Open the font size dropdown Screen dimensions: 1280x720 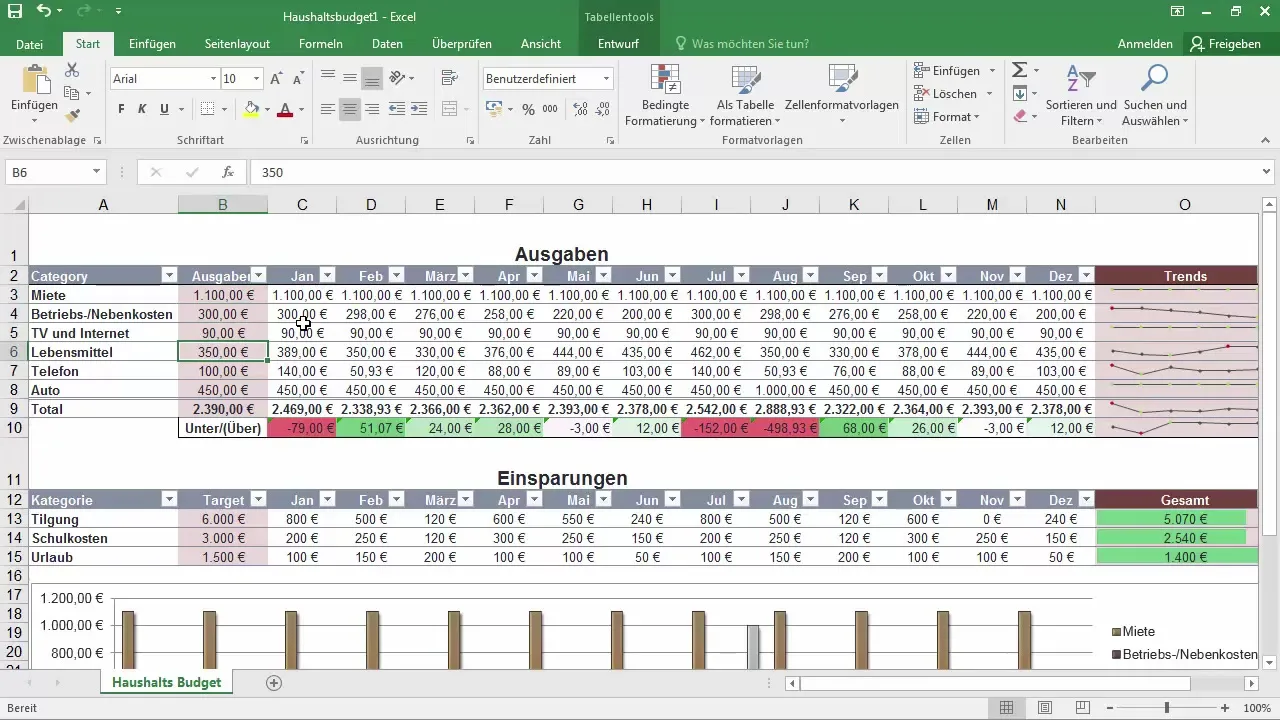pyautogui.click(x=257, y=78)
